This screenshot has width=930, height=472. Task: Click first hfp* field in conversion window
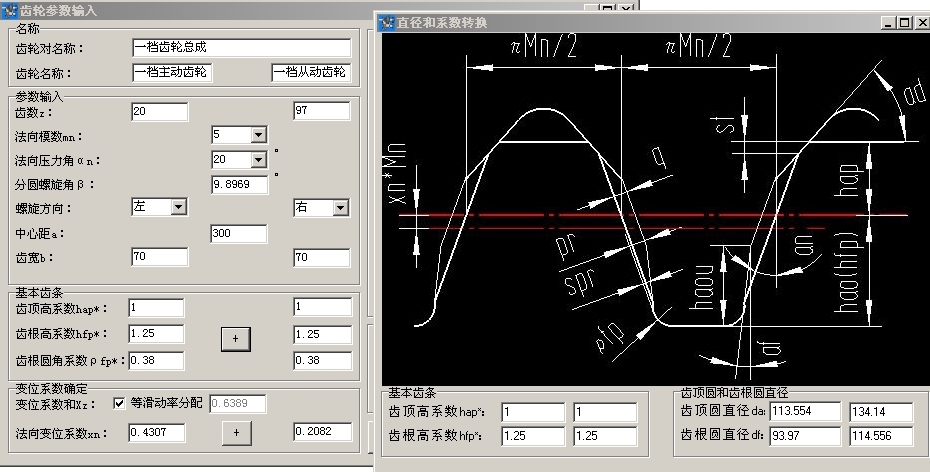[x=533, y=436]
